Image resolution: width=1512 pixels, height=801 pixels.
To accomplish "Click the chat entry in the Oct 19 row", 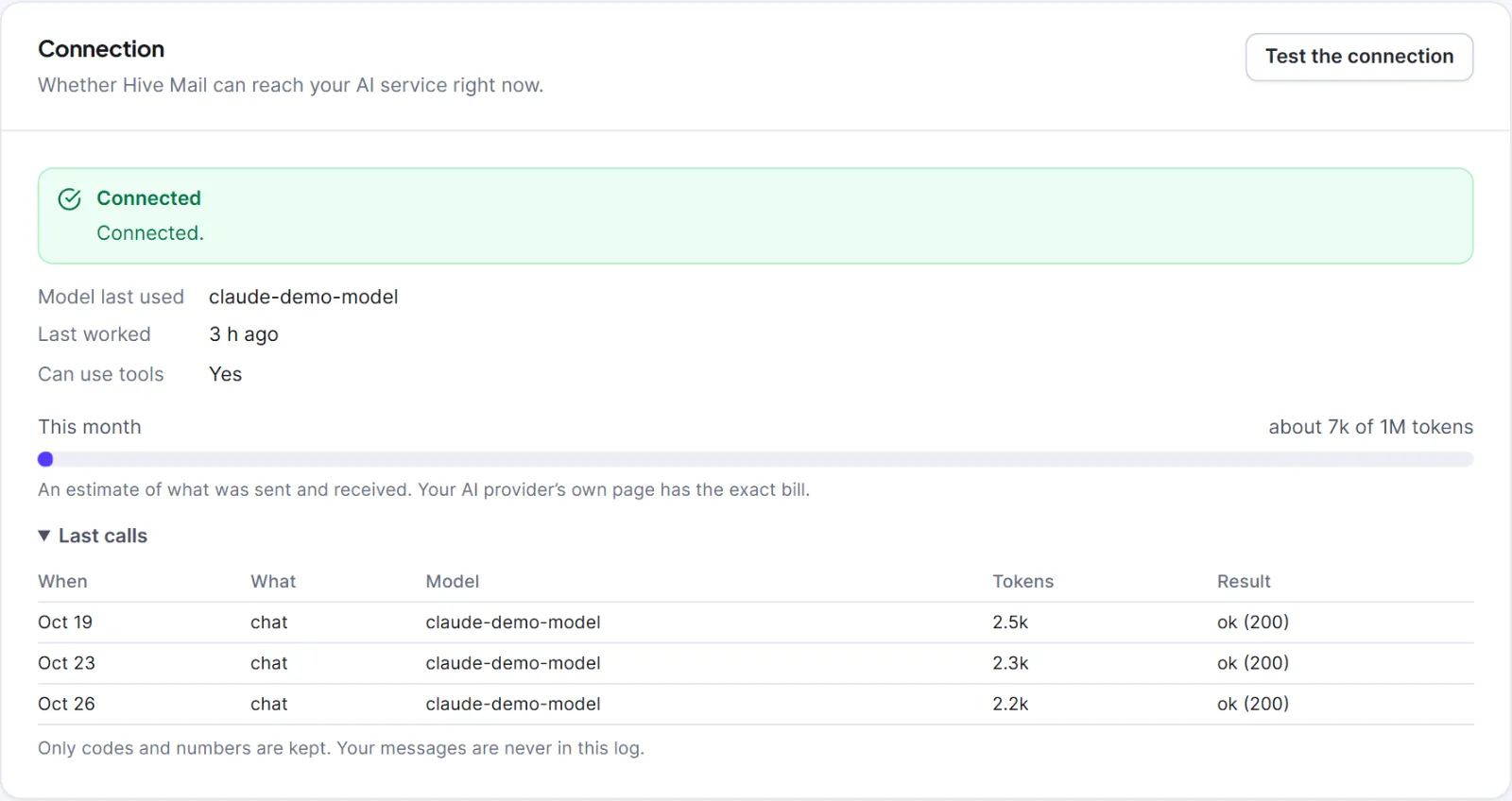I will (269, 622).
